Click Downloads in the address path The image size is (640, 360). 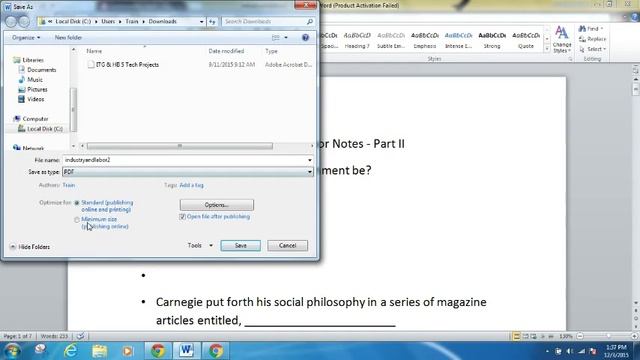coord(162,21)
